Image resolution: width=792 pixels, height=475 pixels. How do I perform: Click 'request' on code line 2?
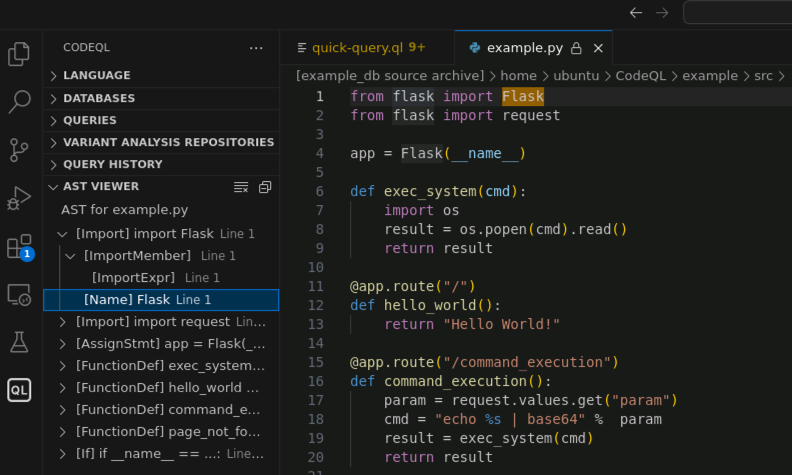coord(531,115)
